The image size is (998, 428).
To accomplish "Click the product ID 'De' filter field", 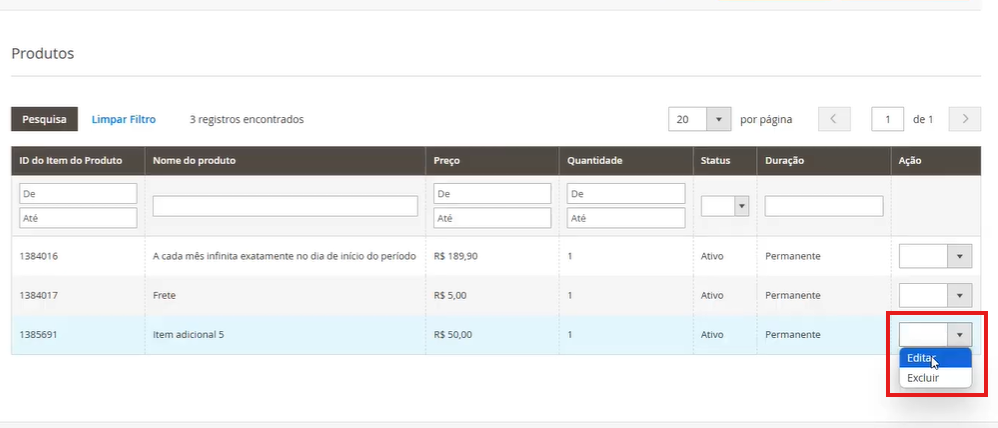I will (x=77, y=194).
